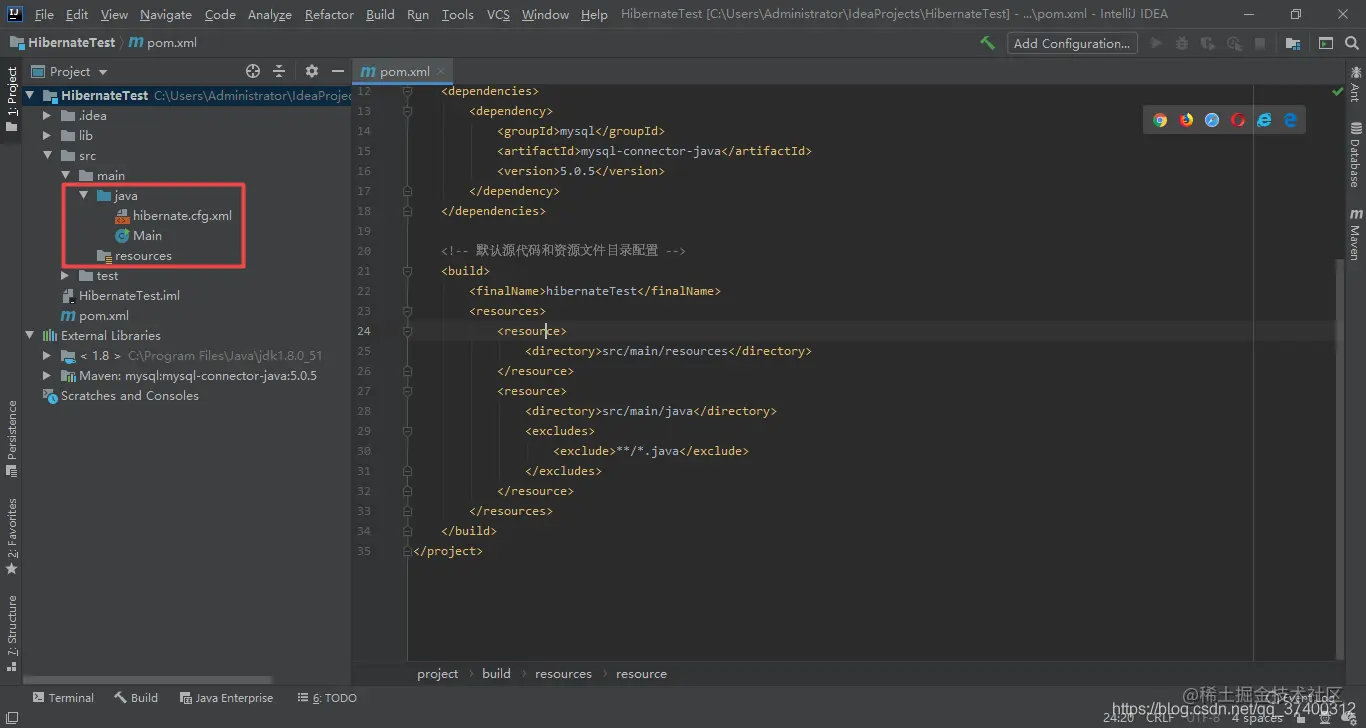Click the Stop square icon in toolbar
Screen dimensions: 1366x728
[x=1260, y=43]
